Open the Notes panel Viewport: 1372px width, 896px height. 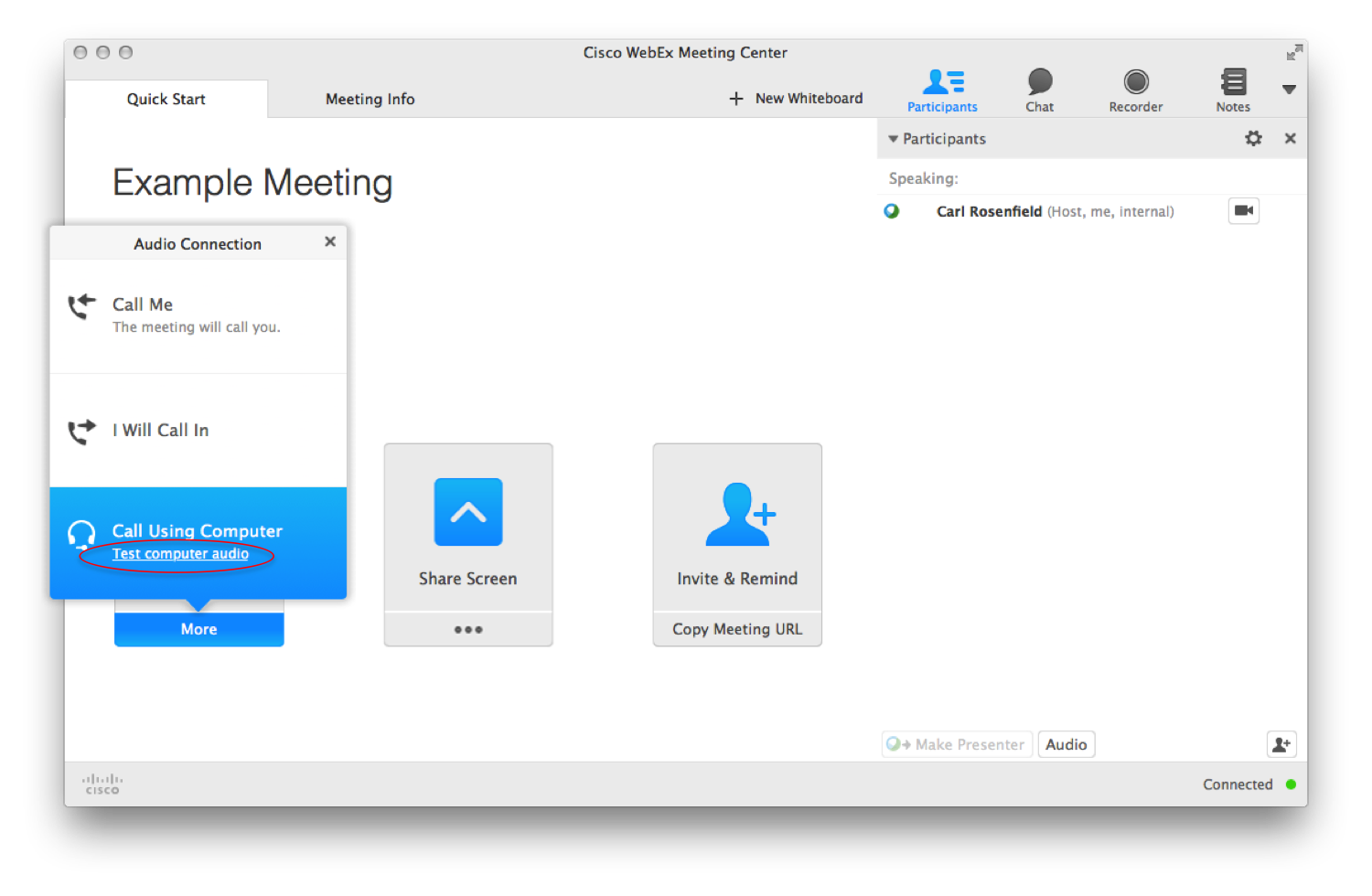click(1233, 91)
